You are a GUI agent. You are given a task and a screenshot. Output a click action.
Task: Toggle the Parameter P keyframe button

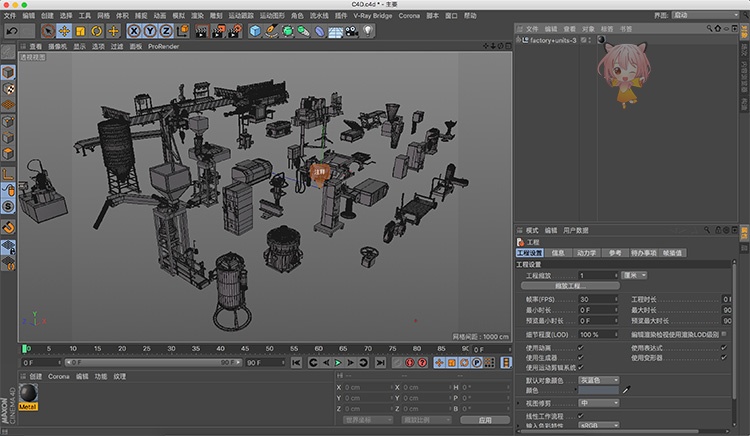coord(476,363)
